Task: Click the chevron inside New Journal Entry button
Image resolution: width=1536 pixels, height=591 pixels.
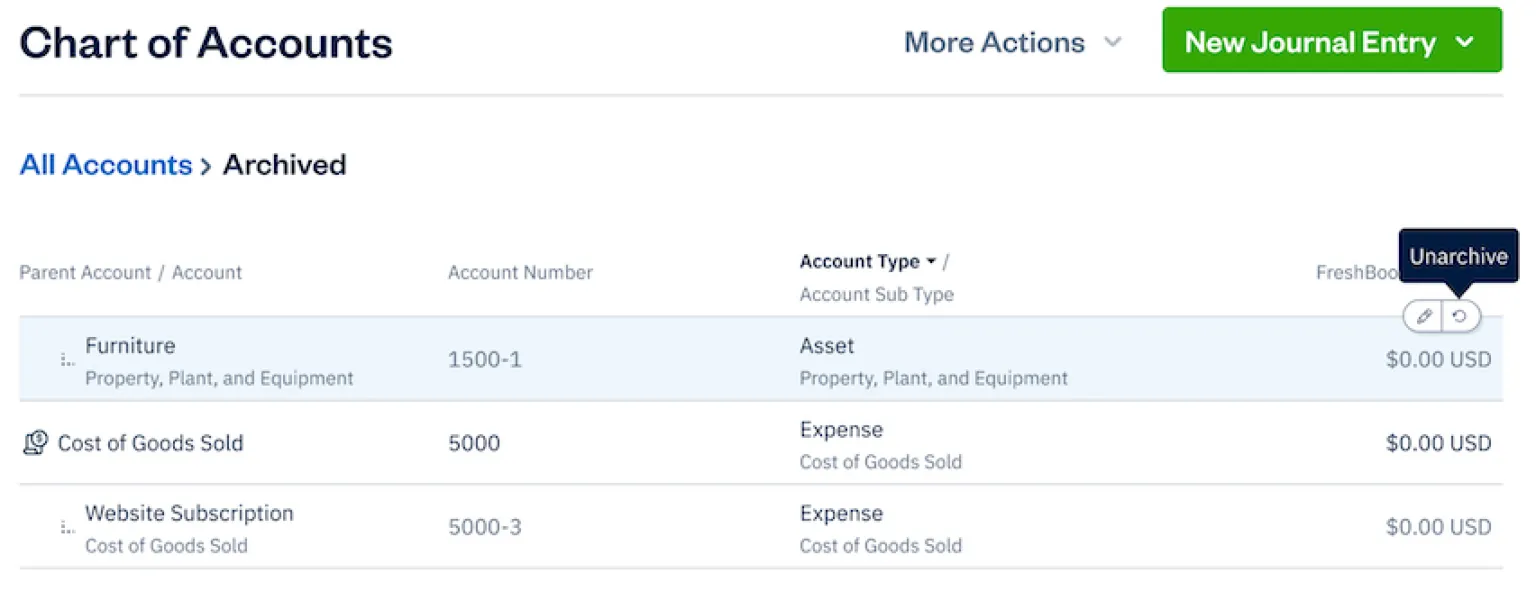Action: pos(1466,42)
